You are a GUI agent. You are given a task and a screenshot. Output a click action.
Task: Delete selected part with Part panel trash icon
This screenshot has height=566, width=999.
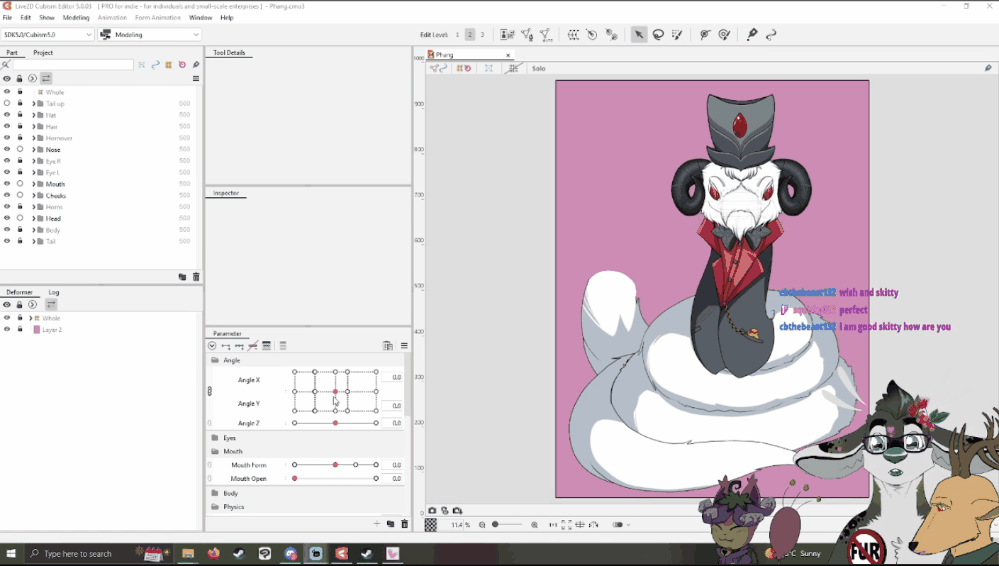click(196, 277)
